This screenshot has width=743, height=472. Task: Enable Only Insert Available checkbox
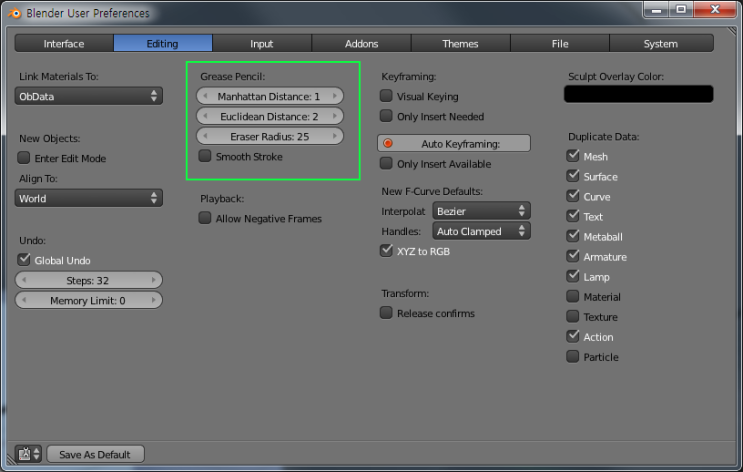click(x=386, y=163)
